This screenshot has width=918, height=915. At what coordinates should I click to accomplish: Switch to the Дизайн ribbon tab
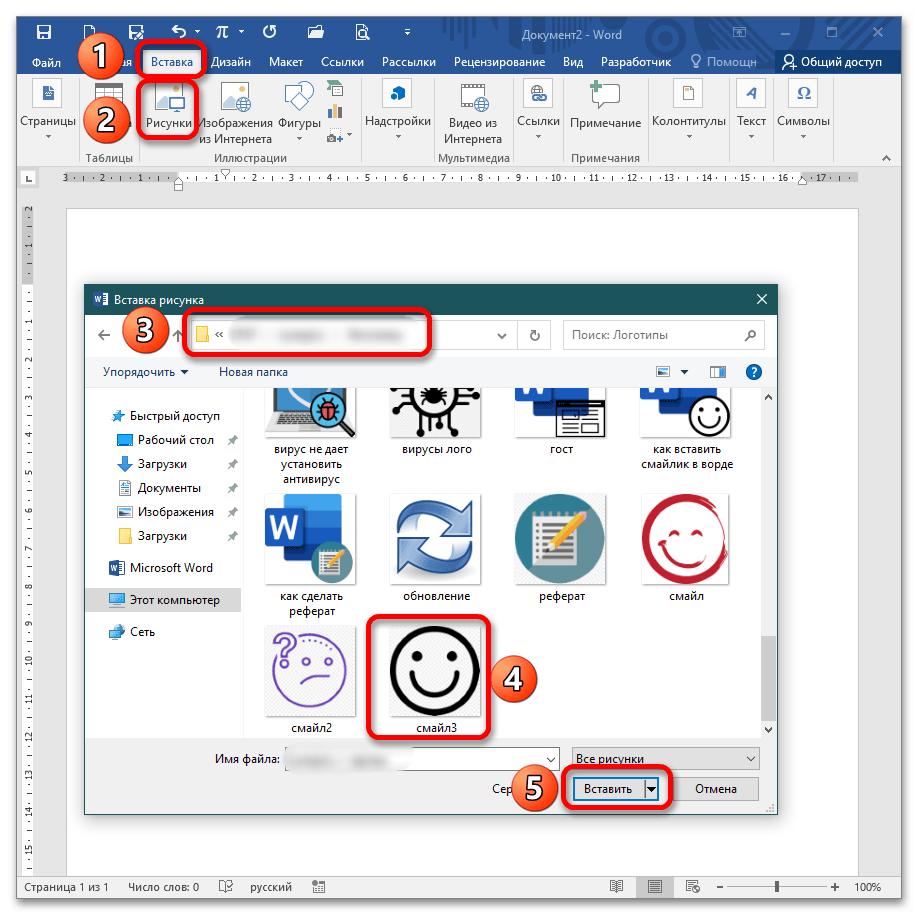pos(230,62)
